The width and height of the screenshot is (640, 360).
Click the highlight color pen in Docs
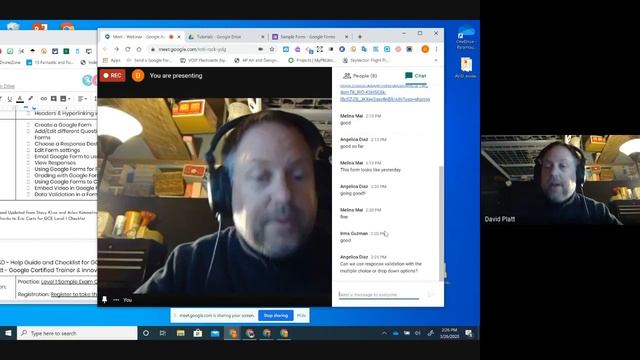(31, 99)
